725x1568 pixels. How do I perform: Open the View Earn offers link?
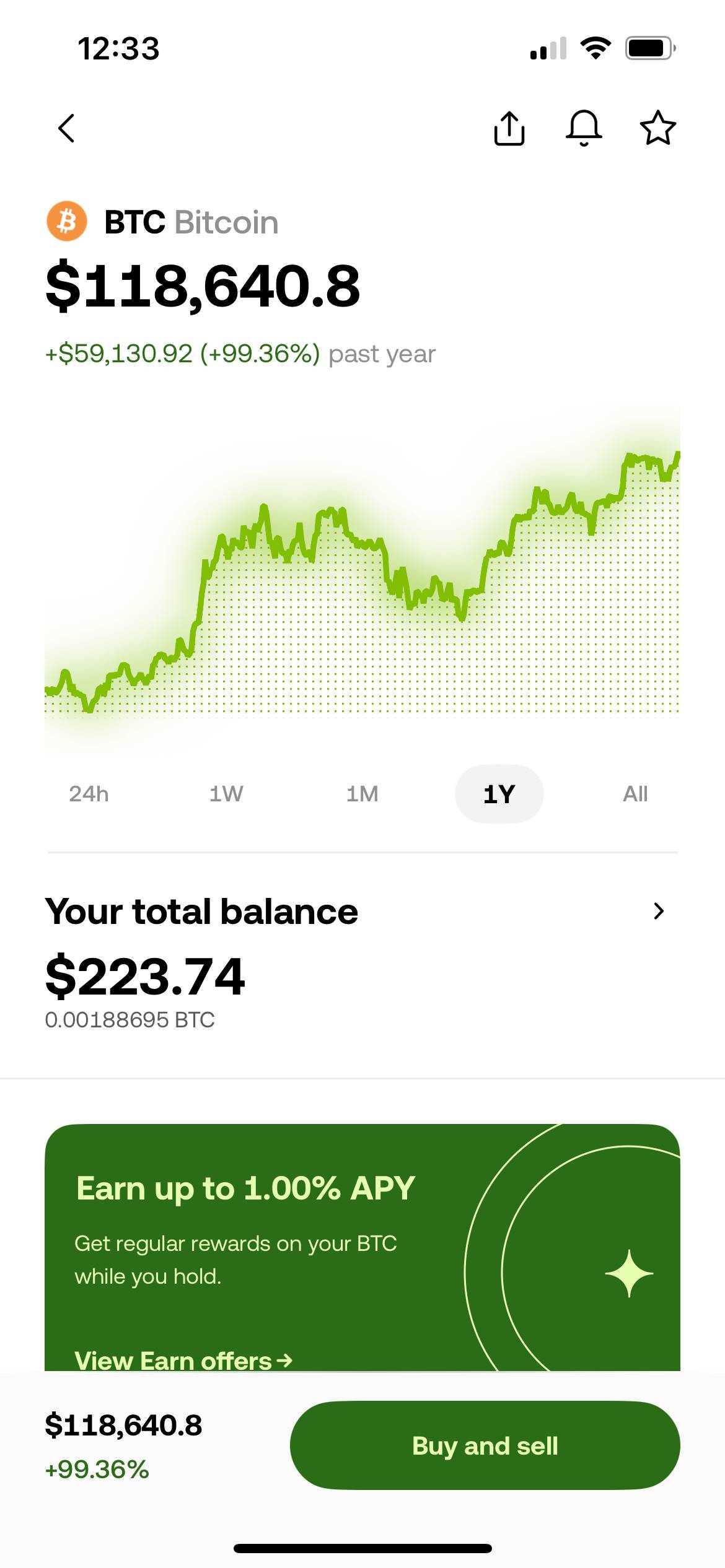[183, 1360]
